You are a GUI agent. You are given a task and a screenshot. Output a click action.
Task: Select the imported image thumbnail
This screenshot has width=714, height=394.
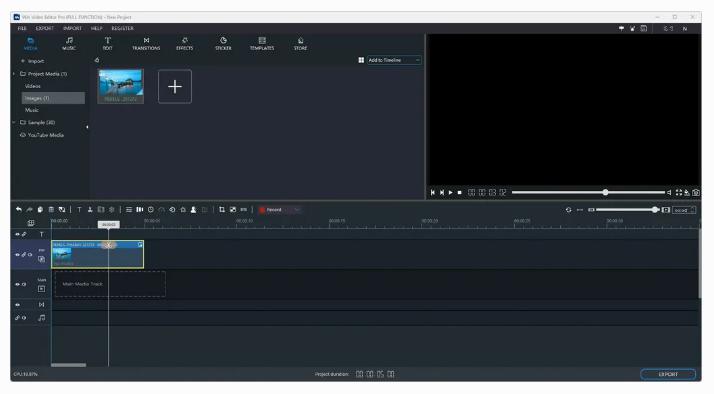tap(121, 86)
